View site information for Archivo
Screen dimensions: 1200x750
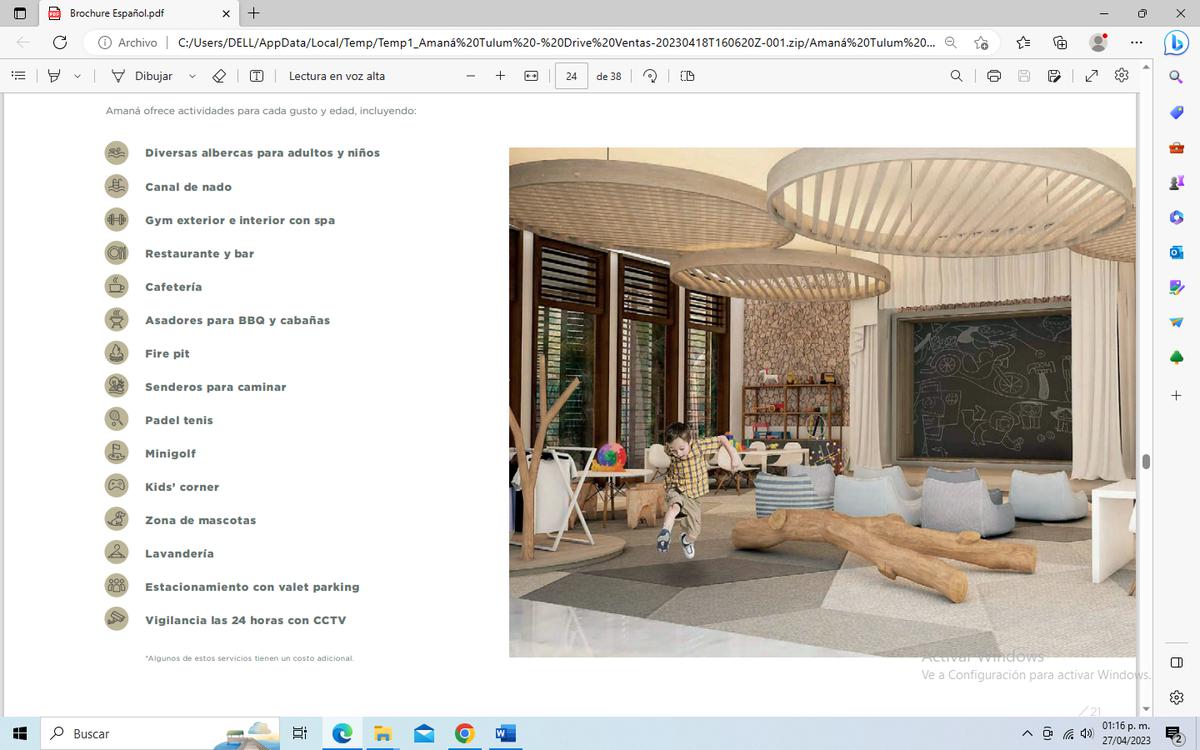point(128,43)
